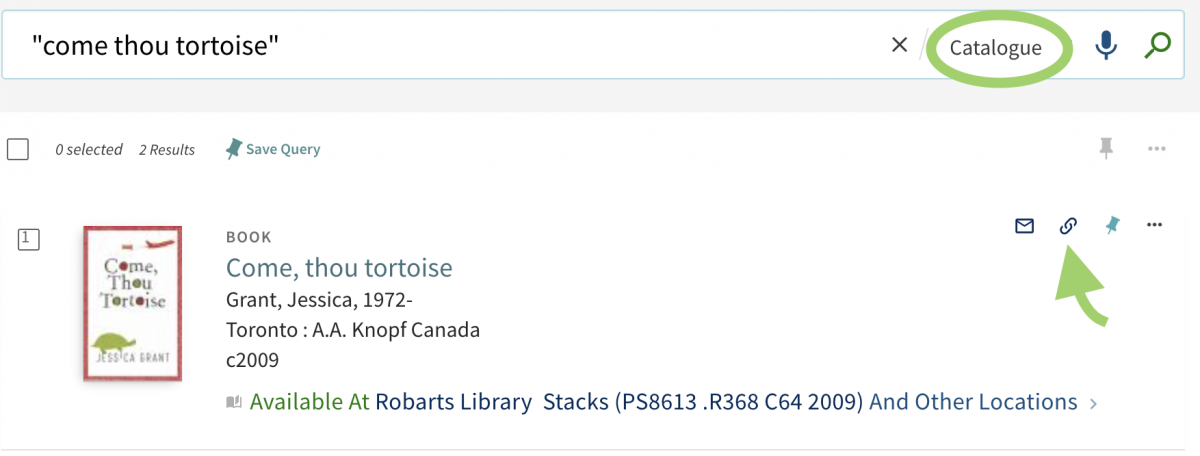
Task: Tick the select-all results checkbox
Action: [18, 149]
